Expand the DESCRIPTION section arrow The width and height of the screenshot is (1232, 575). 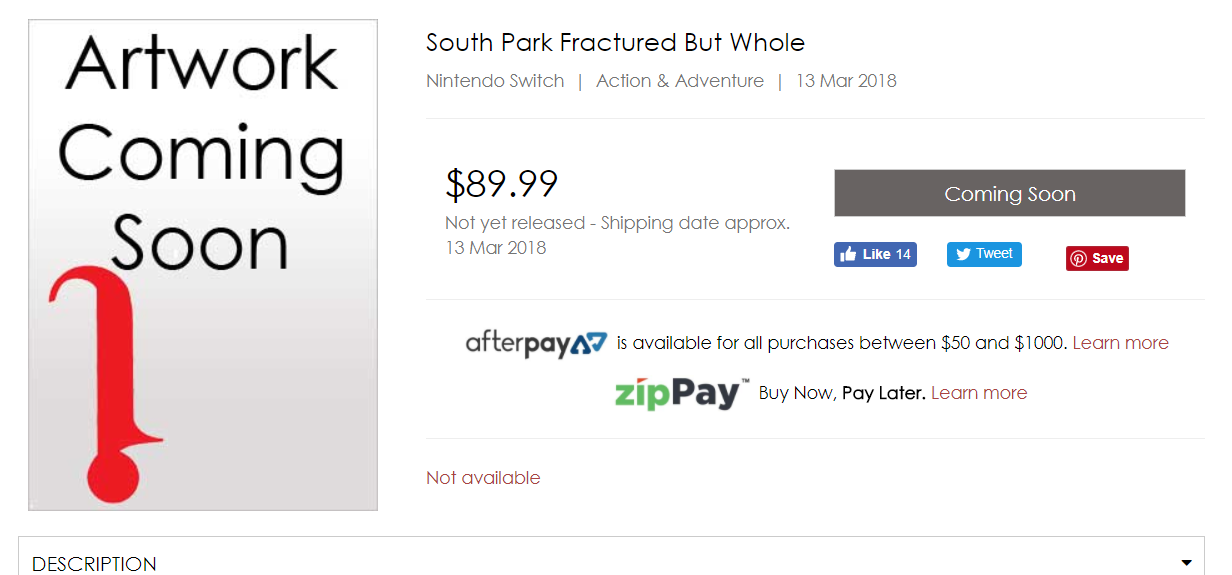pos(1186,563)
